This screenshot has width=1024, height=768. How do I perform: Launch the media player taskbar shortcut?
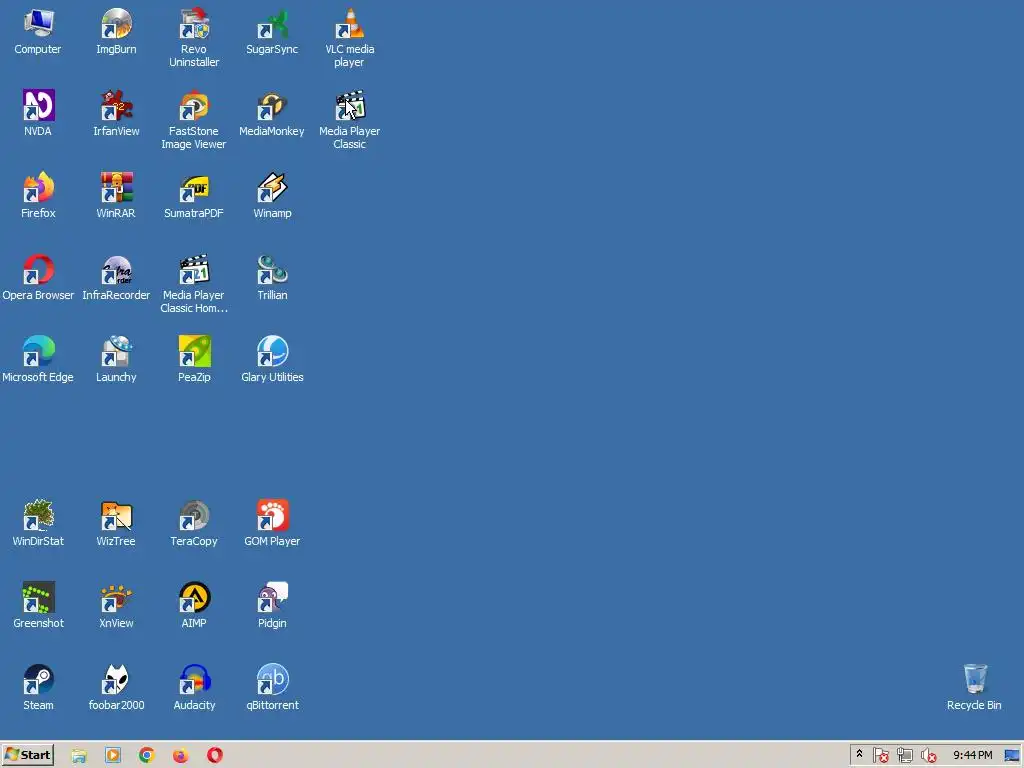tap(113, 756)
